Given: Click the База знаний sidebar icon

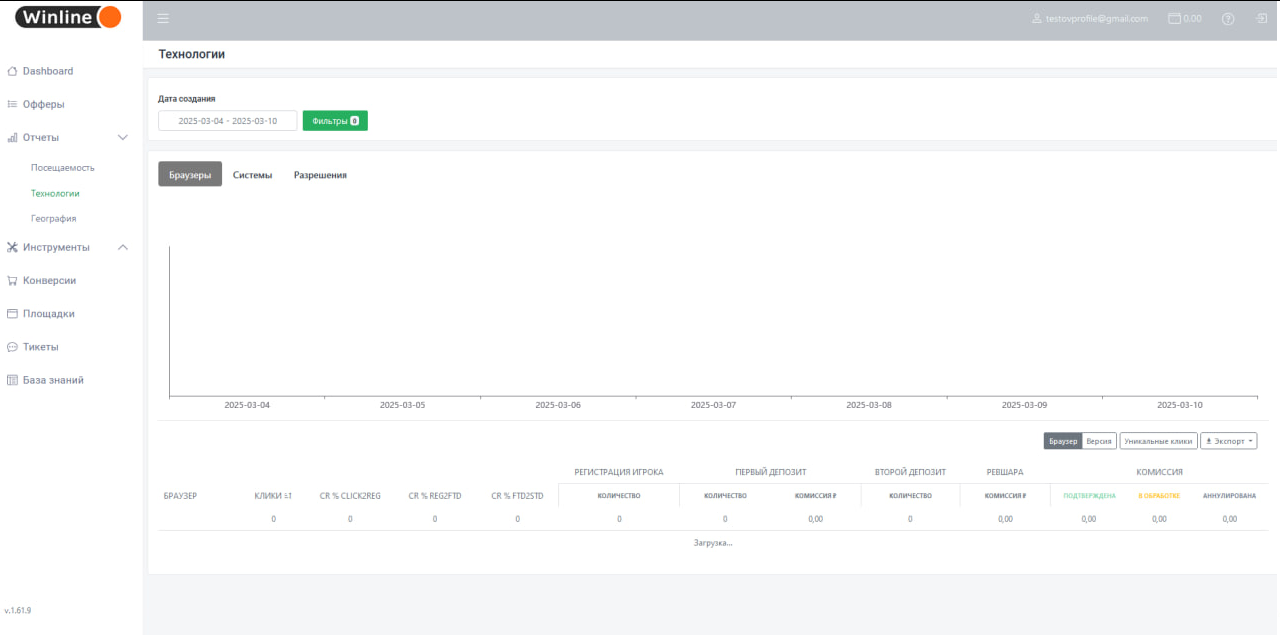Looking at the screenshot, I should [x=13, y=380].
